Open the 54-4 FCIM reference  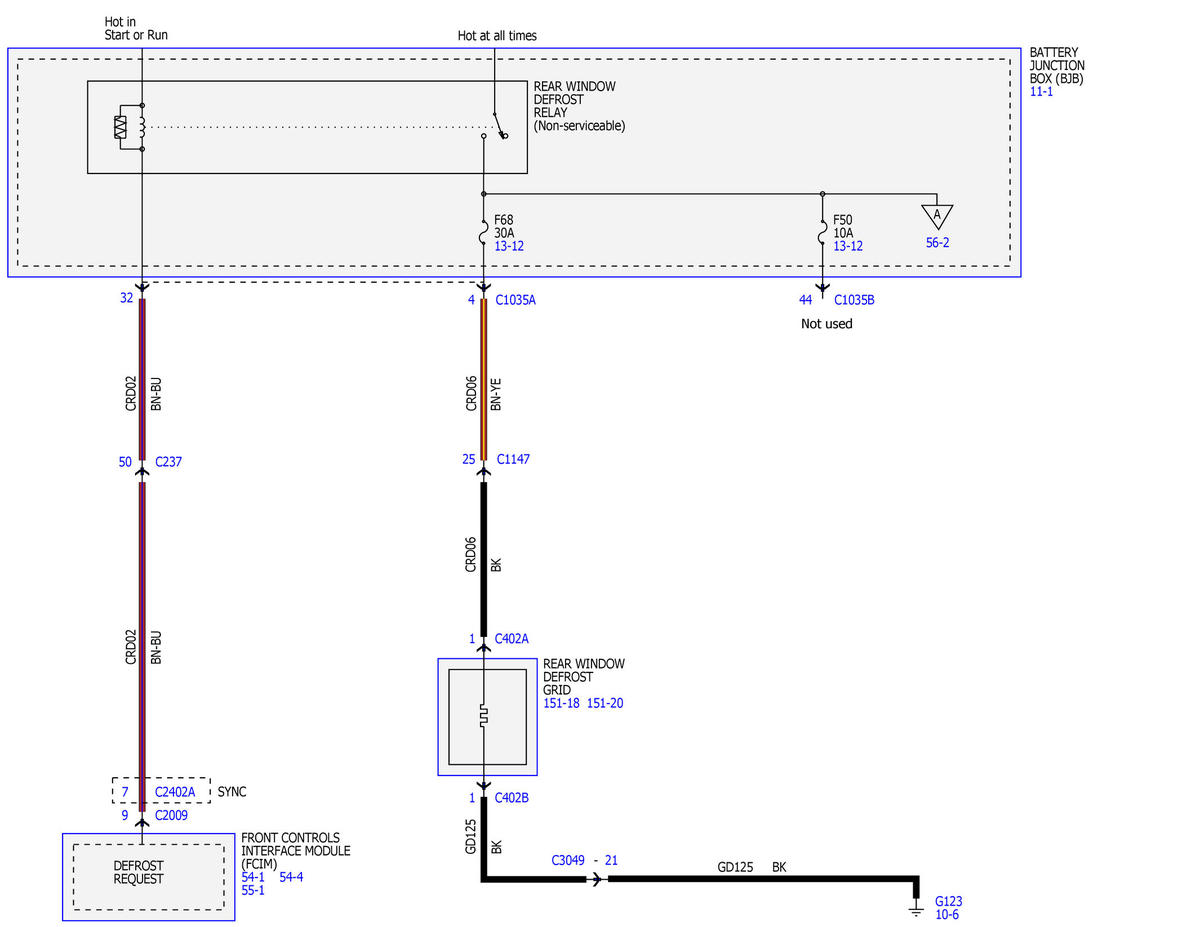click(x=291, y=877)
